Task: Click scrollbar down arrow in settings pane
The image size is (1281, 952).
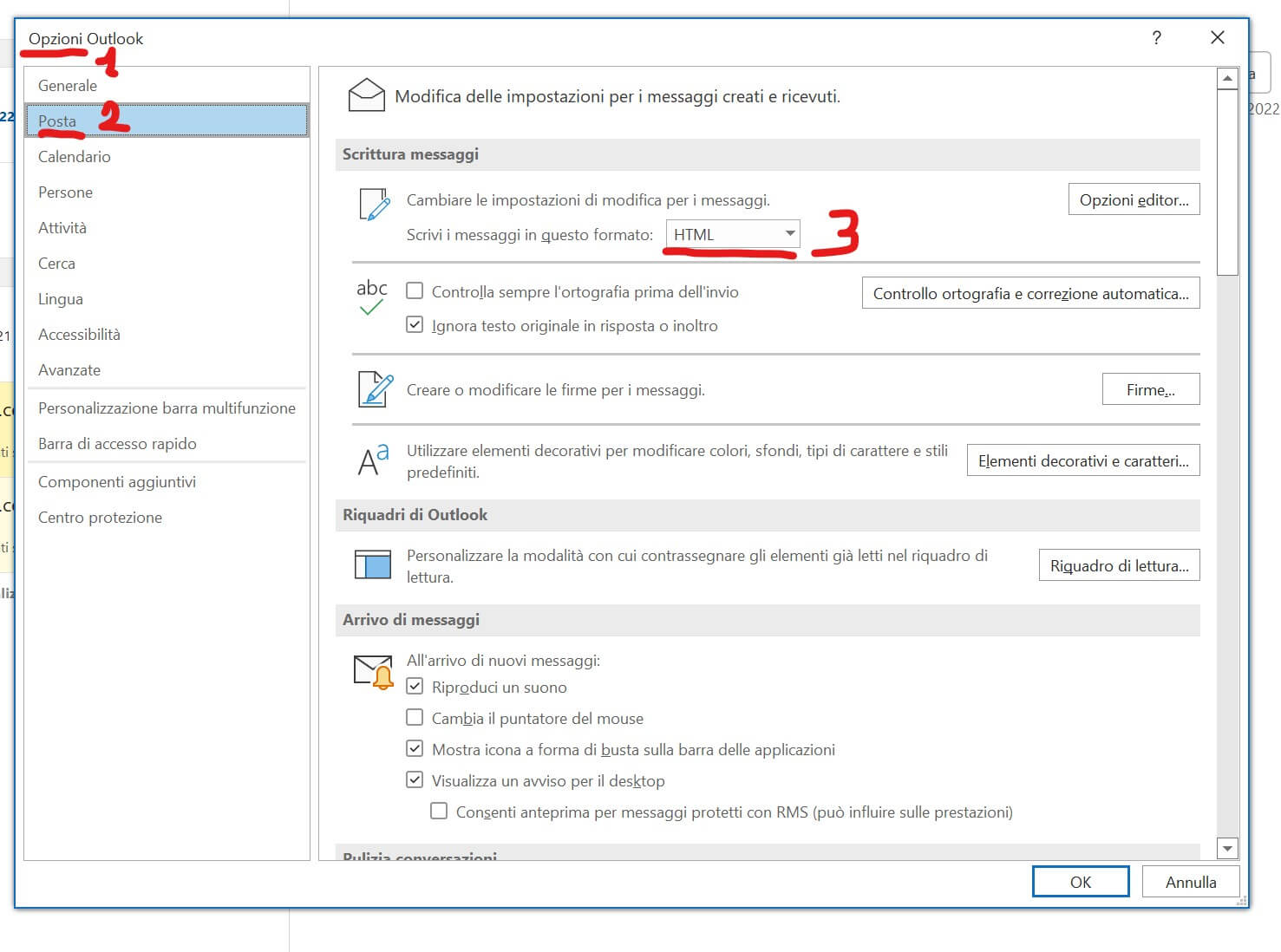Action: 1226,848
